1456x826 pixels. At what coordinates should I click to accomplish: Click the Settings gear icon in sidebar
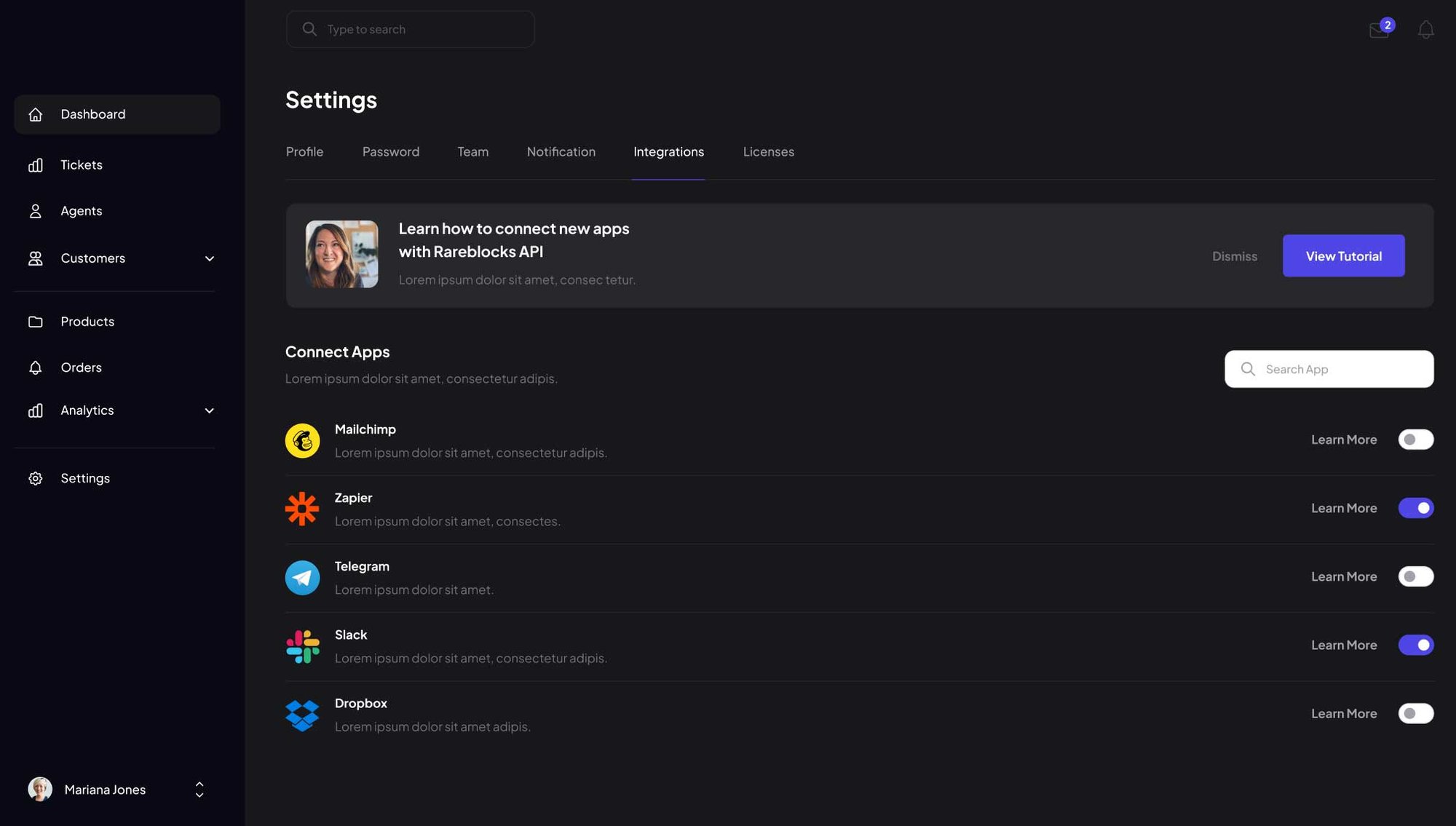click(36, 478)
